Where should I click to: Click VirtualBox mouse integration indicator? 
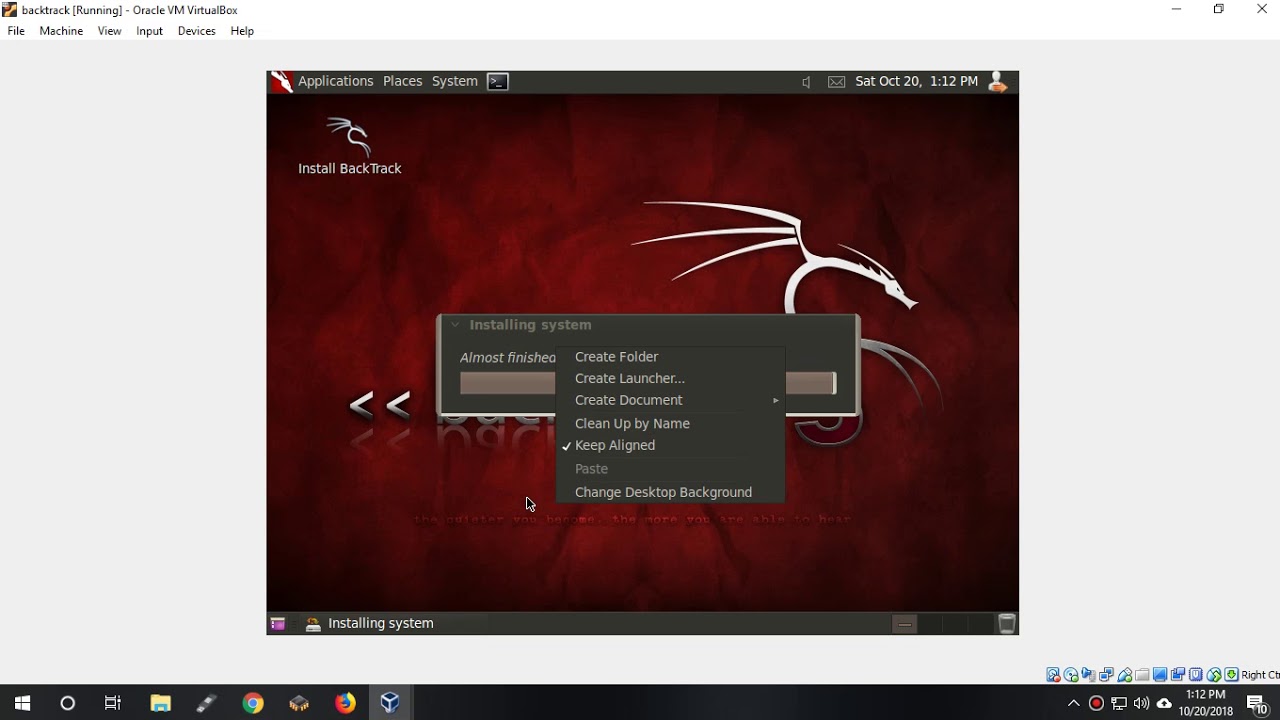[1214, 675]
